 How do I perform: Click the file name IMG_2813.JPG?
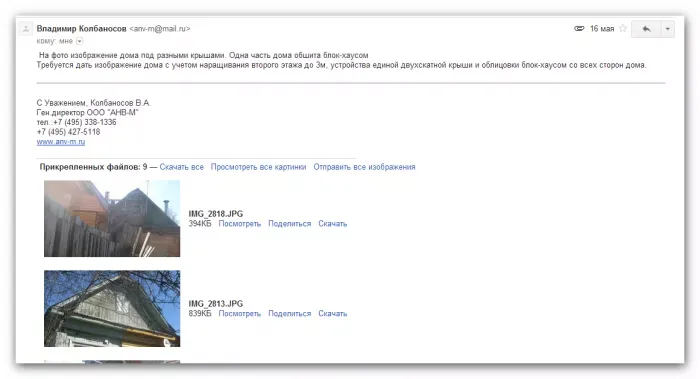216,304
